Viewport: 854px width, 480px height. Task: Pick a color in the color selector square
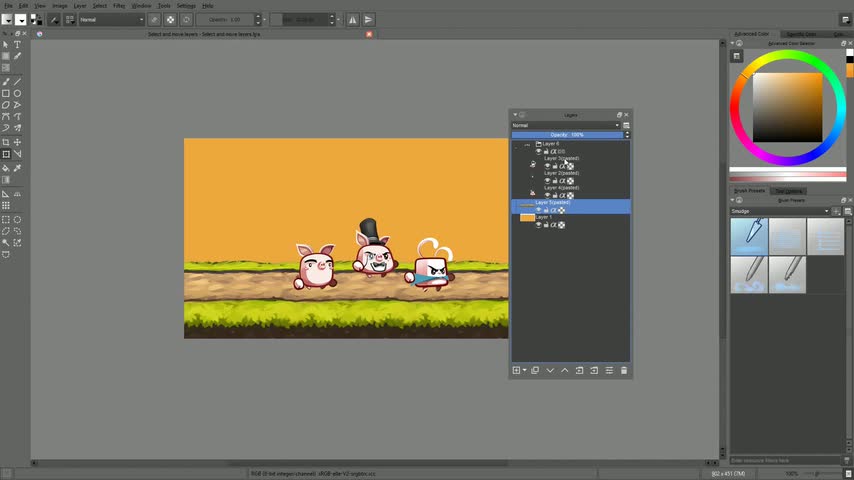(788, 107)
